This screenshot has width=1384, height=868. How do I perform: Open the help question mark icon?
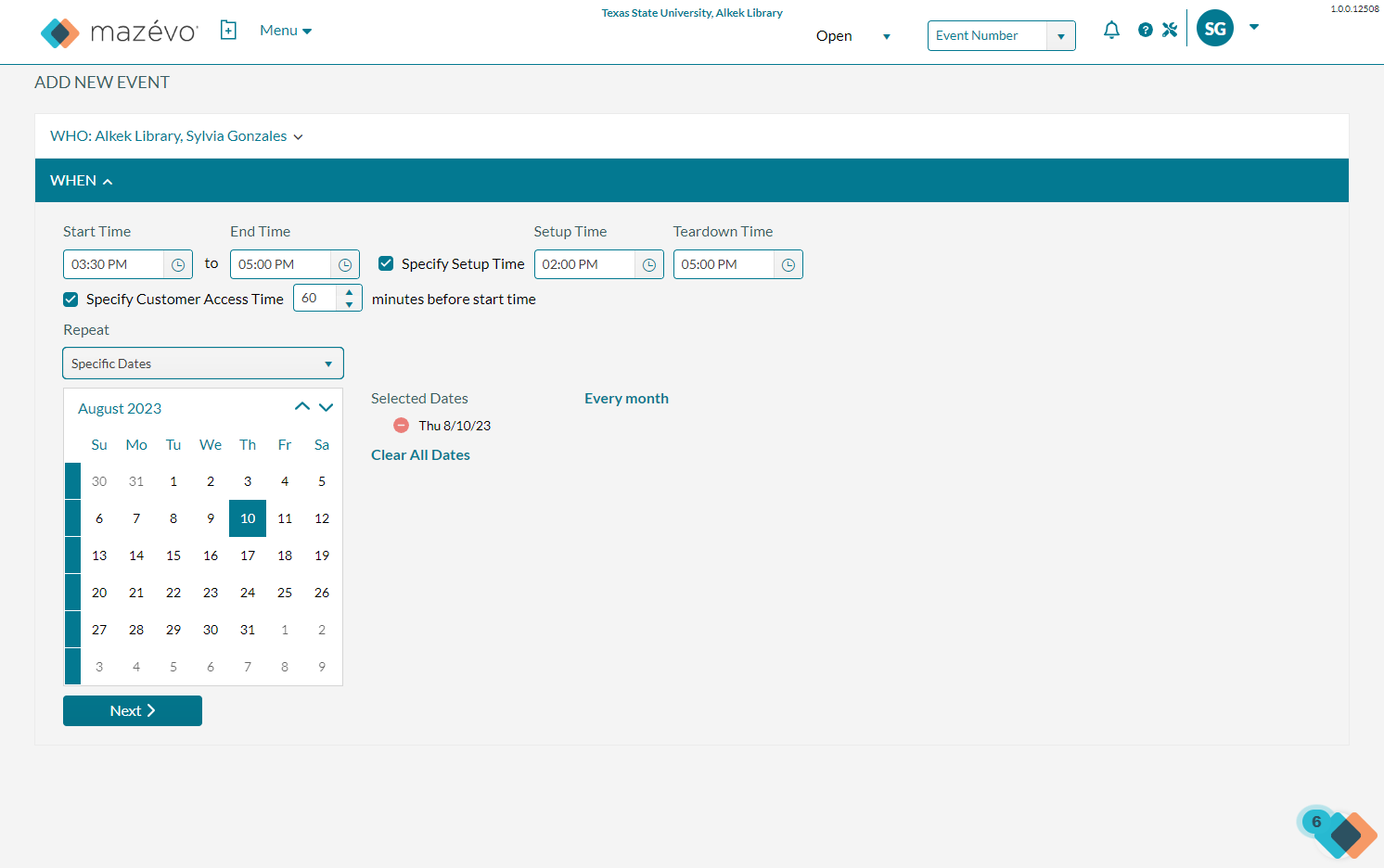tap(1146, 30)
